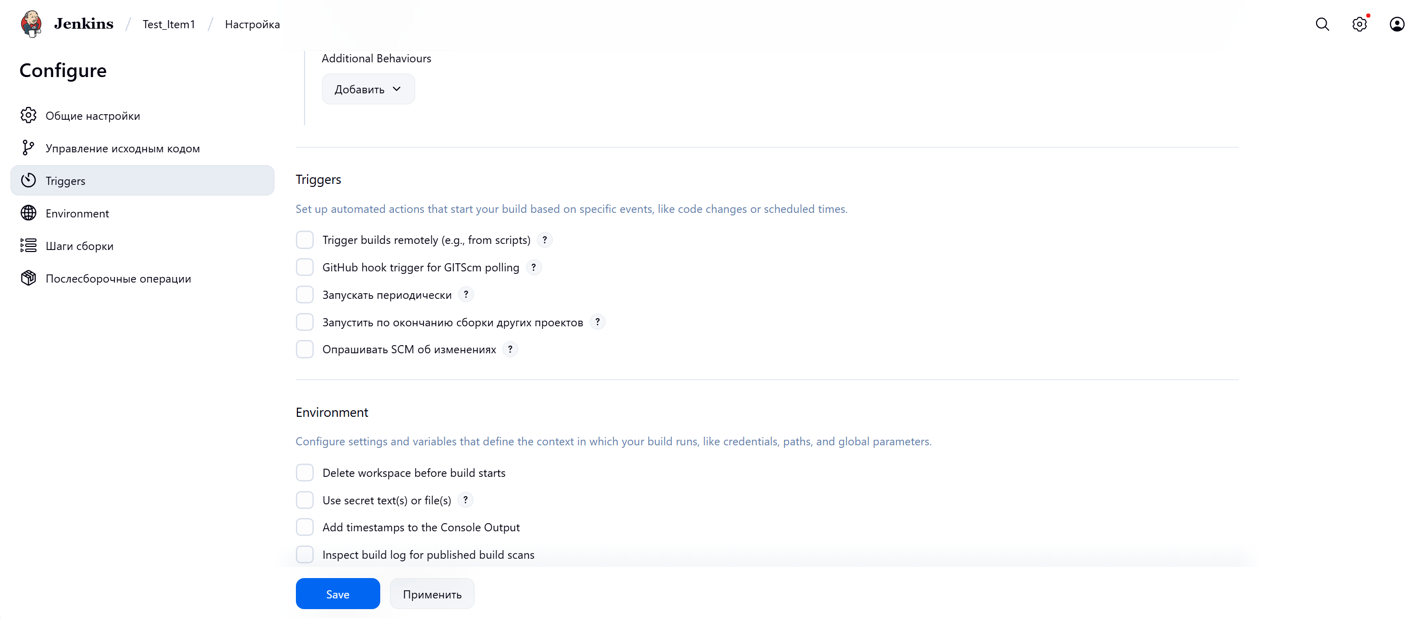Enable Add timestamps to the Console Output

coord(305,527)
